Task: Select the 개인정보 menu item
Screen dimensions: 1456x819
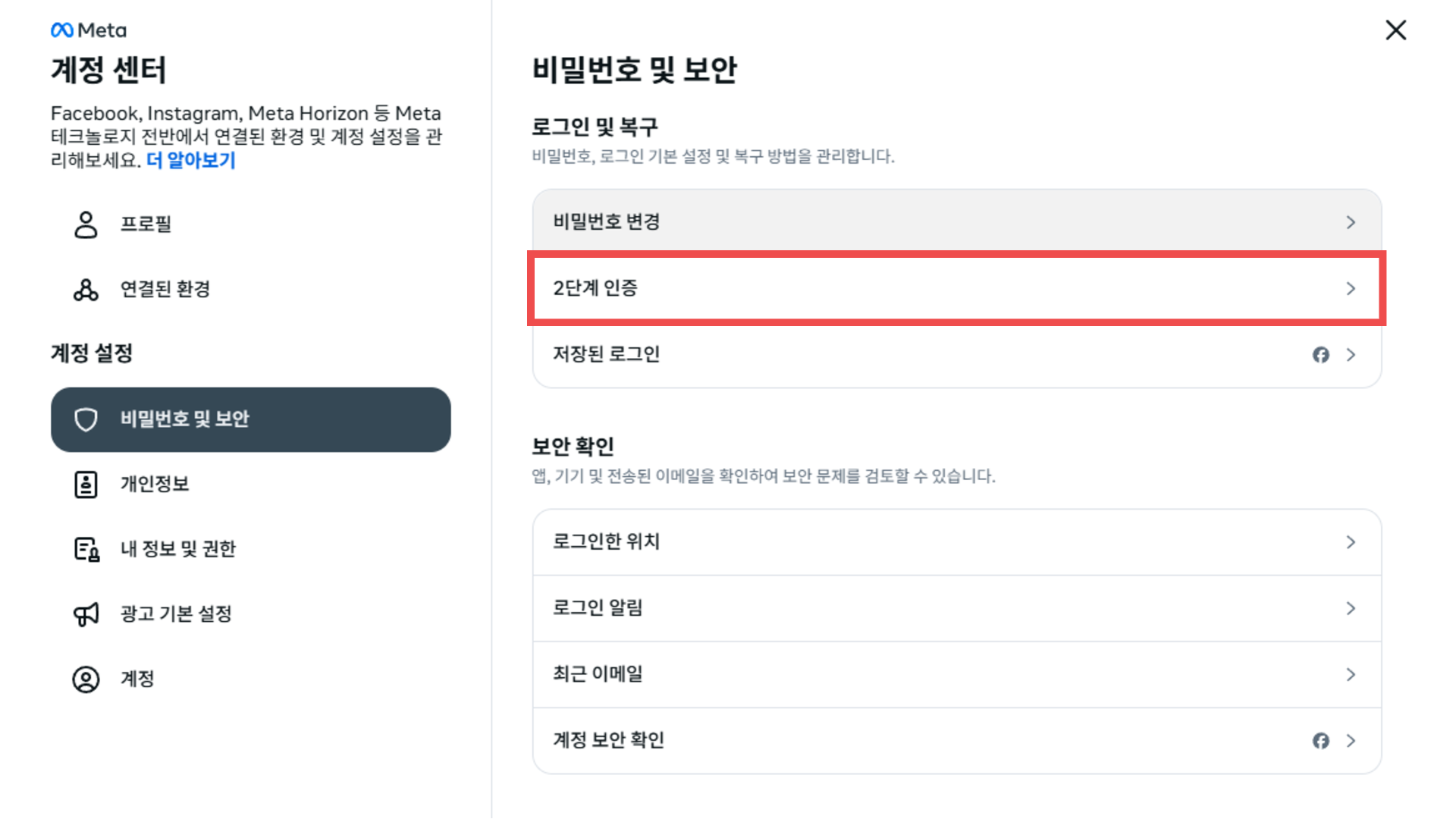Action: [x=251, y=485]
